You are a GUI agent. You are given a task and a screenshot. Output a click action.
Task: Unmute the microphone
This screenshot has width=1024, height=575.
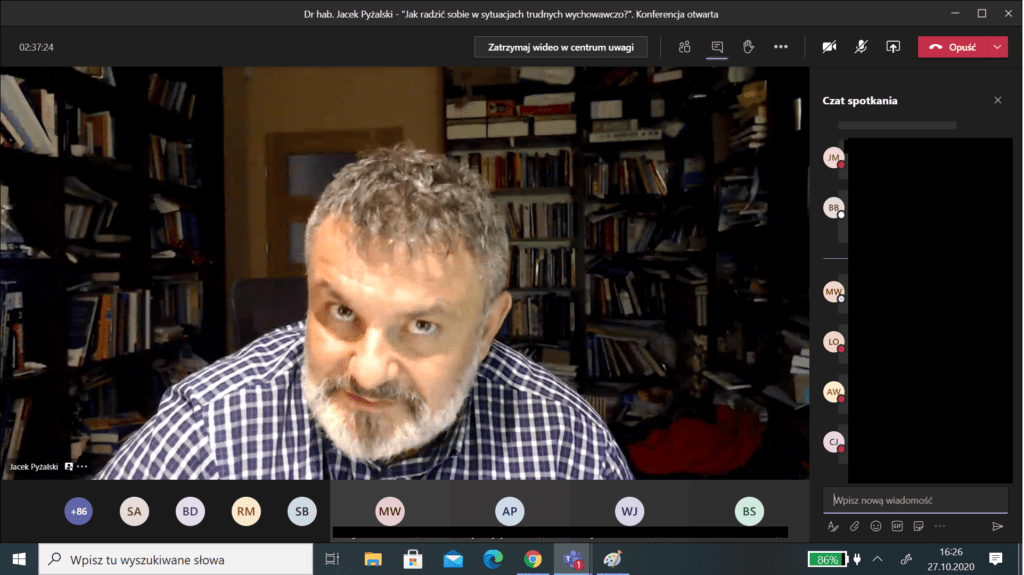point(861,47)
